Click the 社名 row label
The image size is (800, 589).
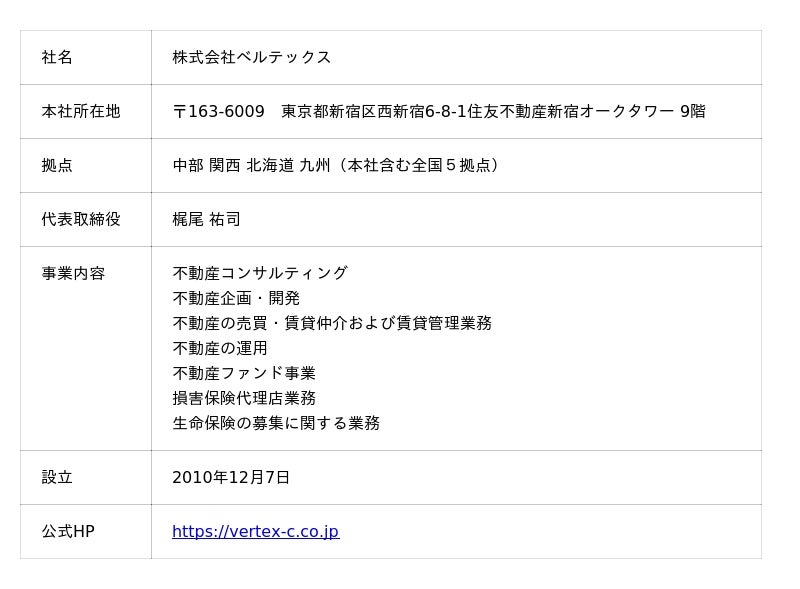click(x=57, y=58)
